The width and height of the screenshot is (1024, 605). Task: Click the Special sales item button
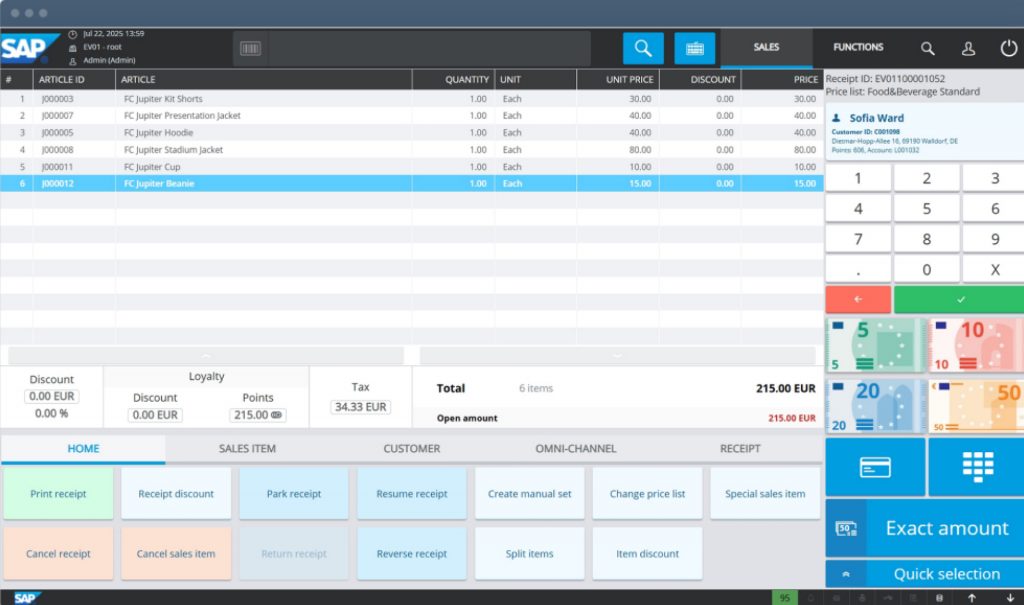pos(765,494)
